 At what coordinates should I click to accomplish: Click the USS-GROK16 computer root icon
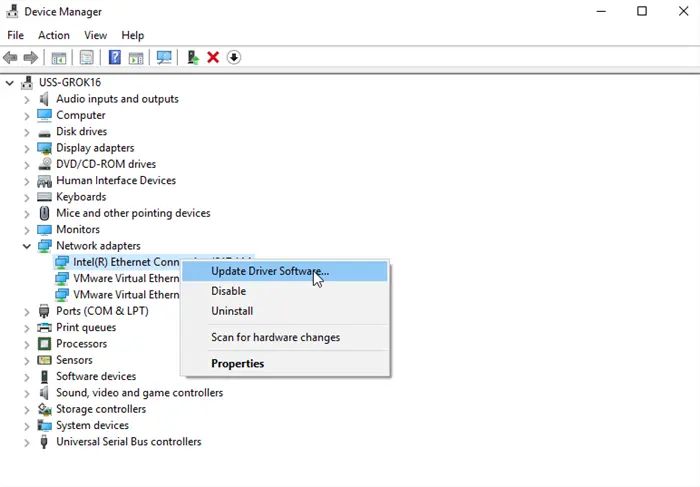coord(27,83)
